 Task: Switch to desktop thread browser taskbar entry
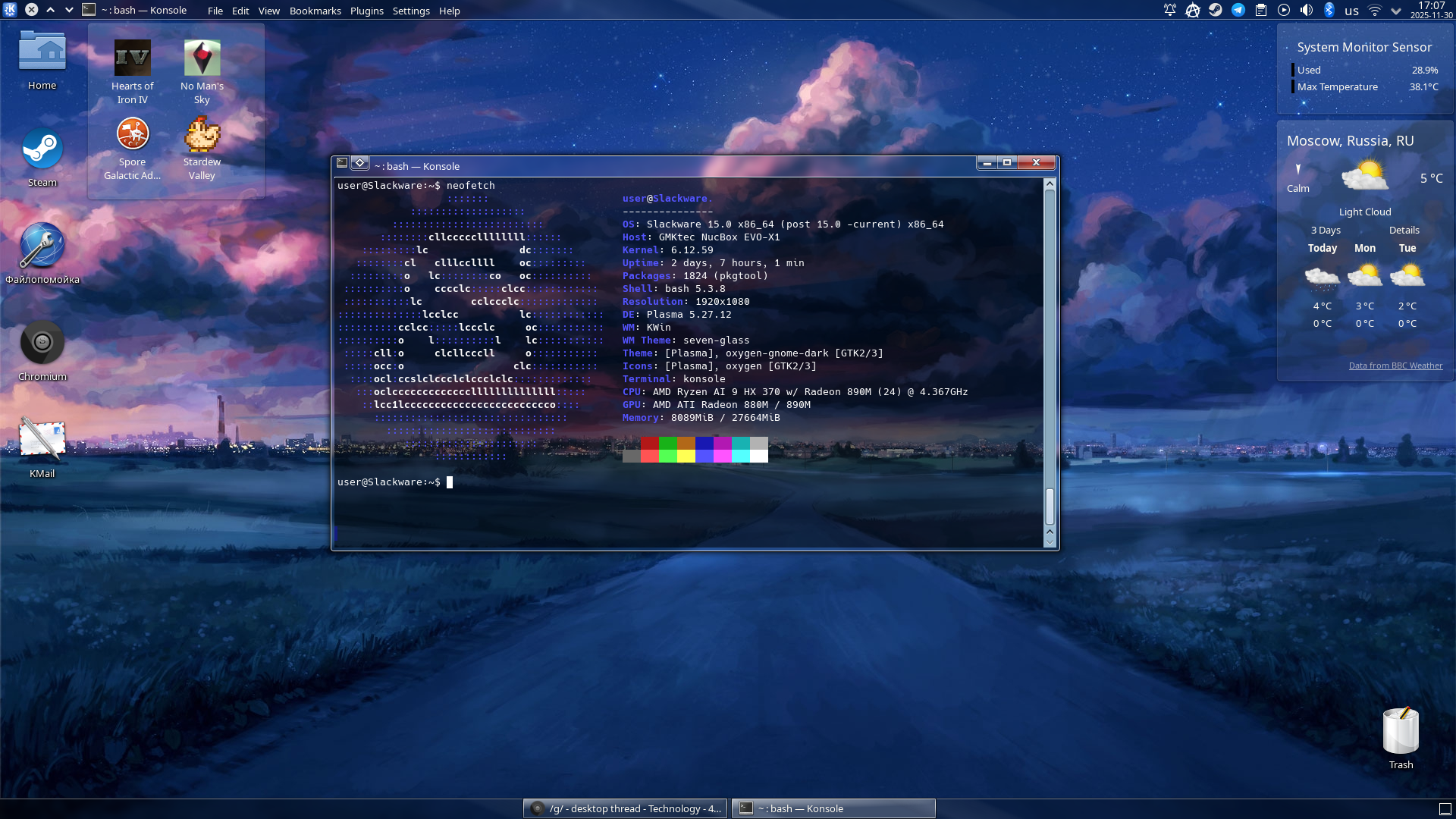pyautogui.click(x=625, y=808)
